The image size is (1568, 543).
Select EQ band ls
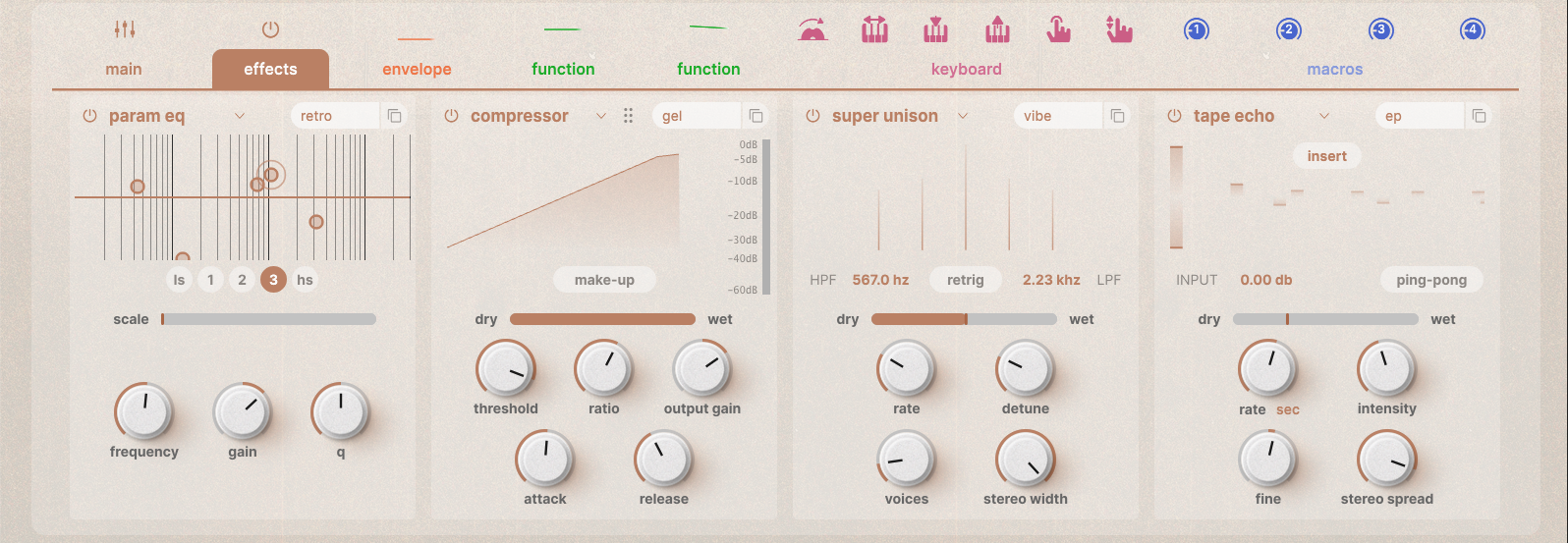tap(179, 280)
